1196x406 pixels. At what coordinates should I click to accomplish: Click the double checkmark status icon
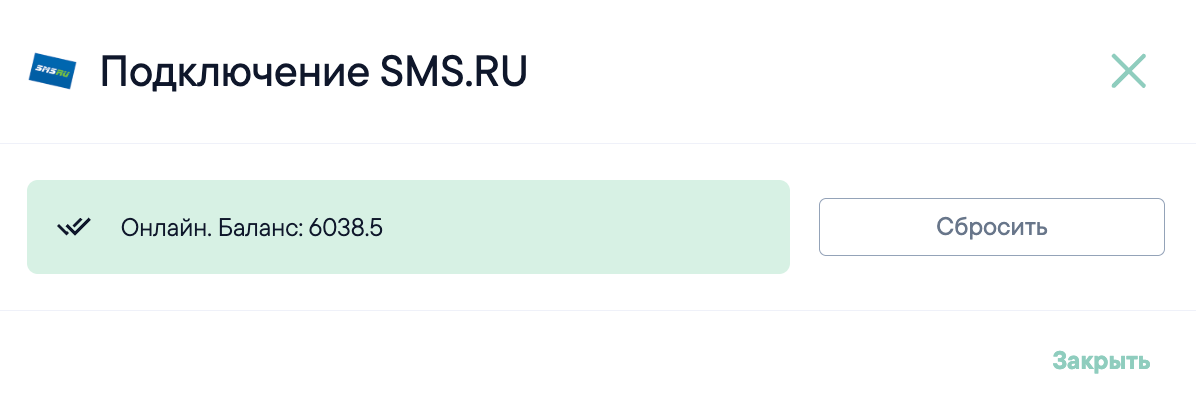click(x=75, y=227)
